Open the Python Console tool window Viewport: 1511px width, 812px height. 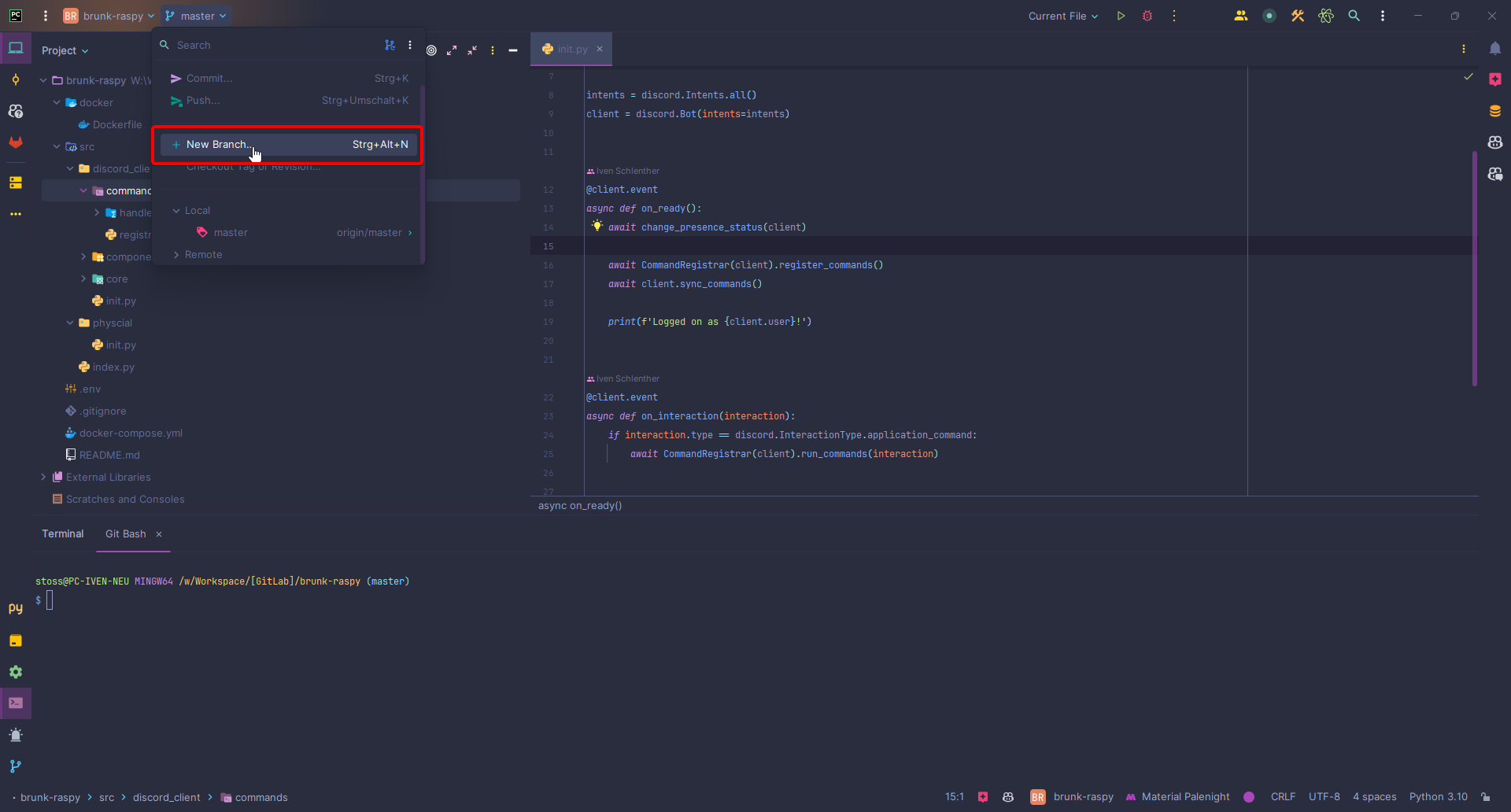click(x=16, y=608)
